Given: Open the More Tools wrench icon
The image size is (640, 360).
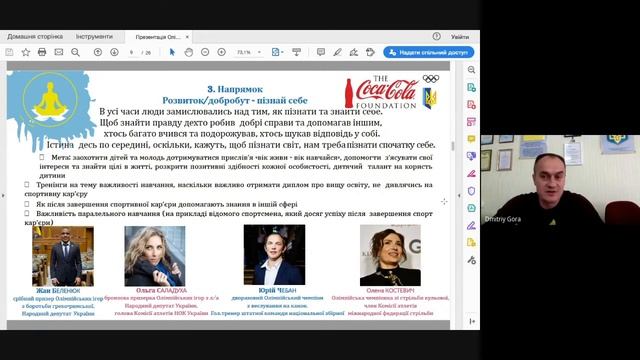Looking at the screenshot, I should coord(471,260).
